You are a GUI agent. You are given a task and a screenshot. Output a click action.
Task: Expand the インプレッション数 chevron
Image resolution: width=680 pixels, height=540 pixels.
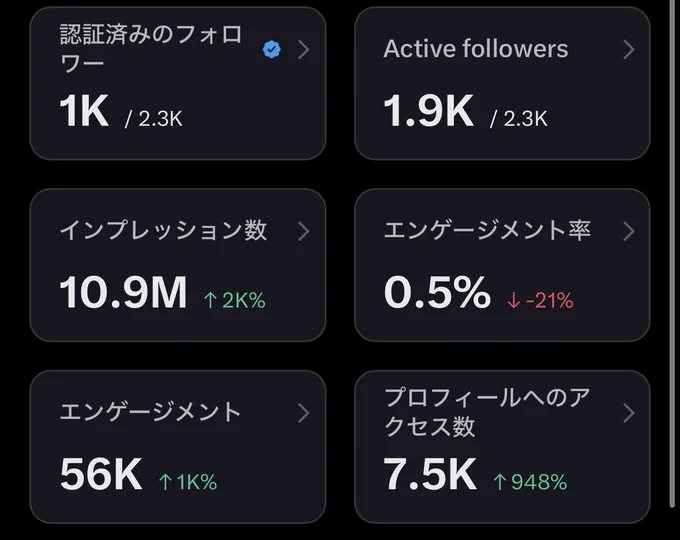point(304,231)
